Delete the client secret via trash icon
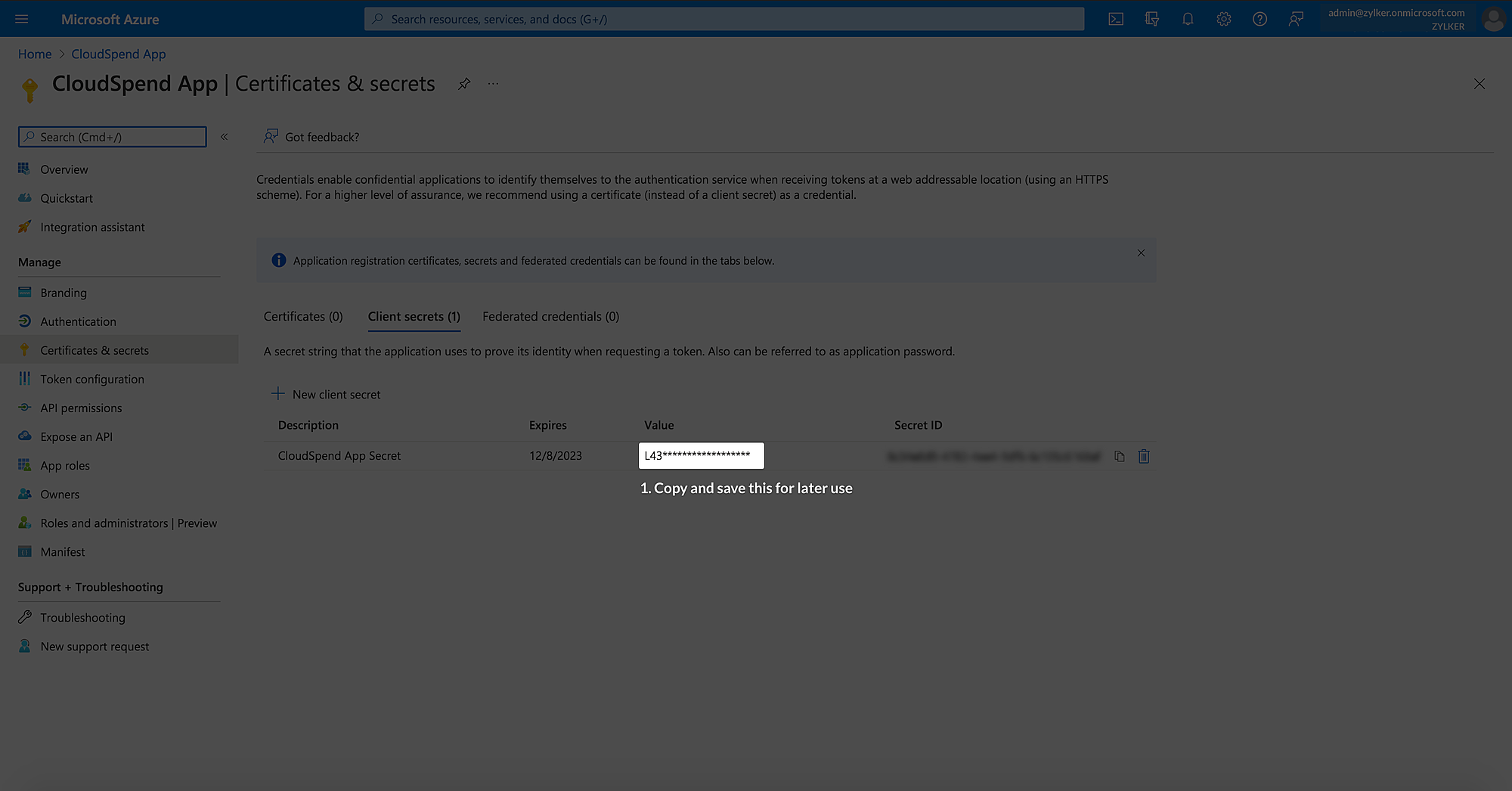This screenshot has height=791, width=1512. (x=1144, y=456)
